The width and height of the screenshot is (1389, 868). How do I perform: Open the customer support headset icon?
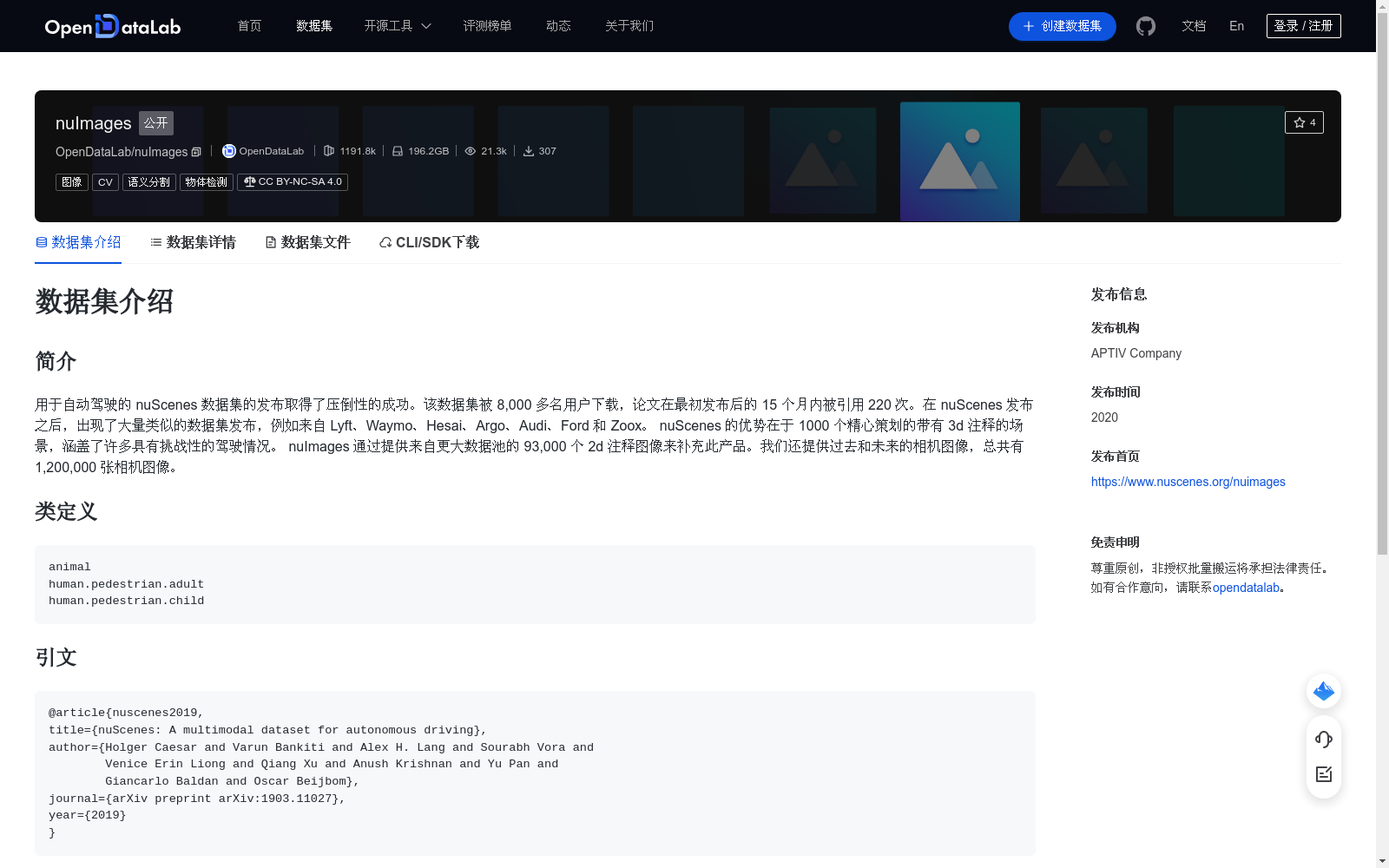pyautogui.click(x=1324, y=740)
